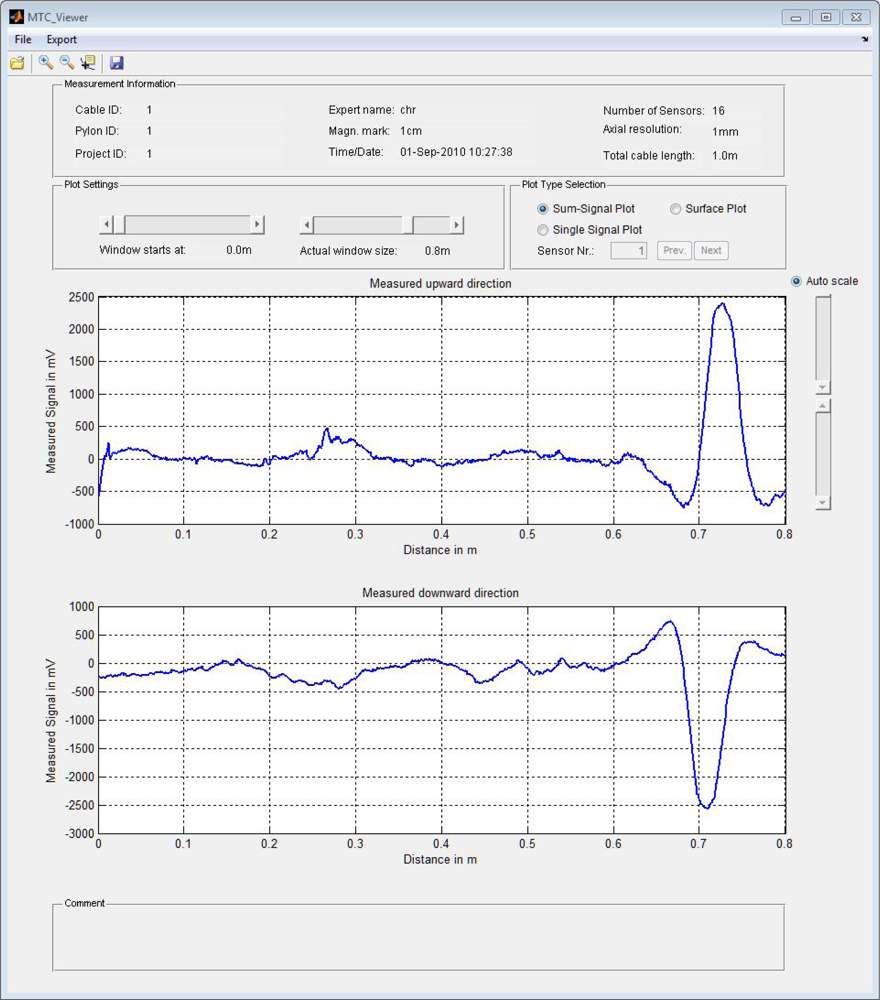Click right arrow of window start slider
The width and height of the screenshot is (880, 1000).
257,225
